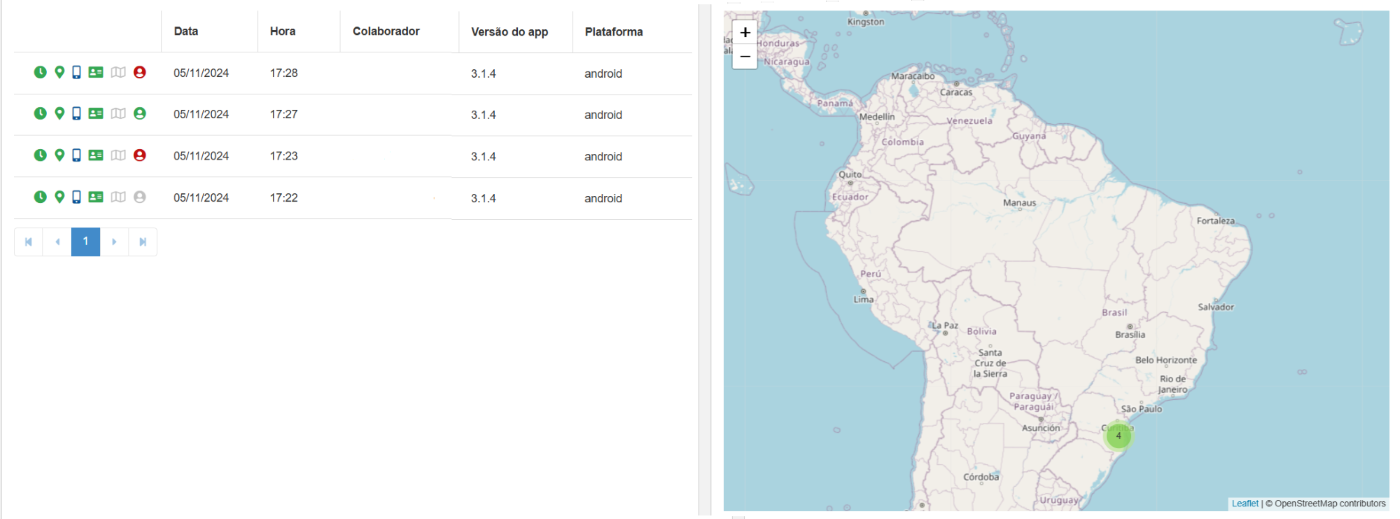Screen dimensions: 1400x519
Task: Click the location pin icon in the 17:23 row
Action: point(59,155)
